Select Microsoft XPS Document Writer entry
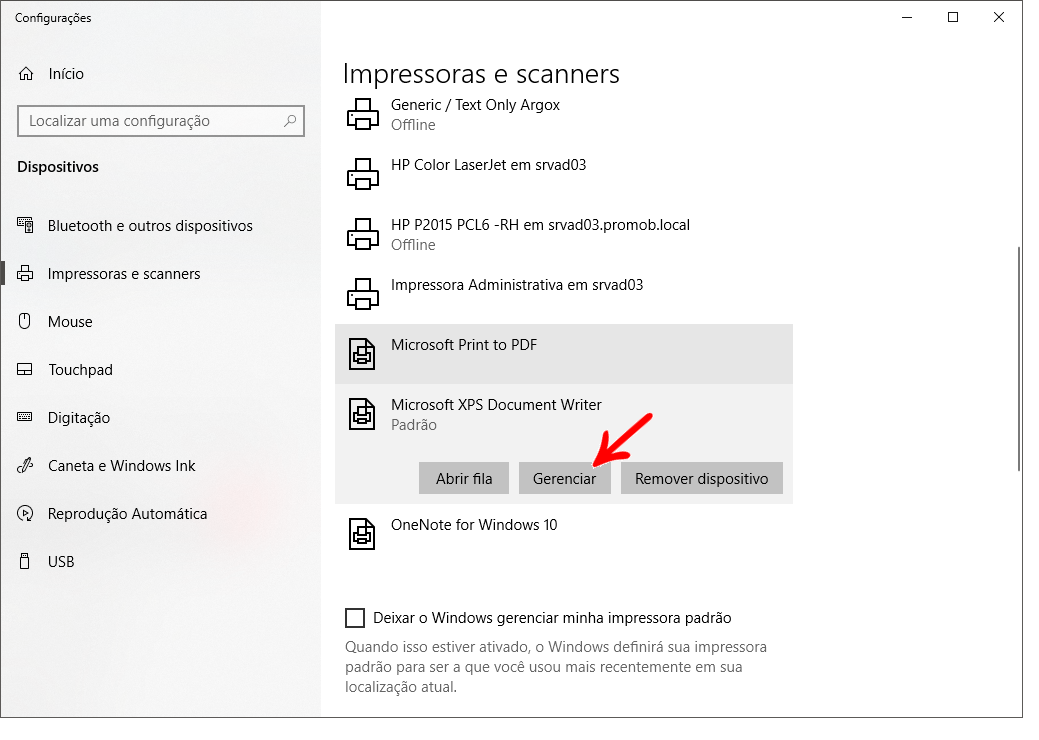The image size is (1039, 740). [x=564, y=415]
